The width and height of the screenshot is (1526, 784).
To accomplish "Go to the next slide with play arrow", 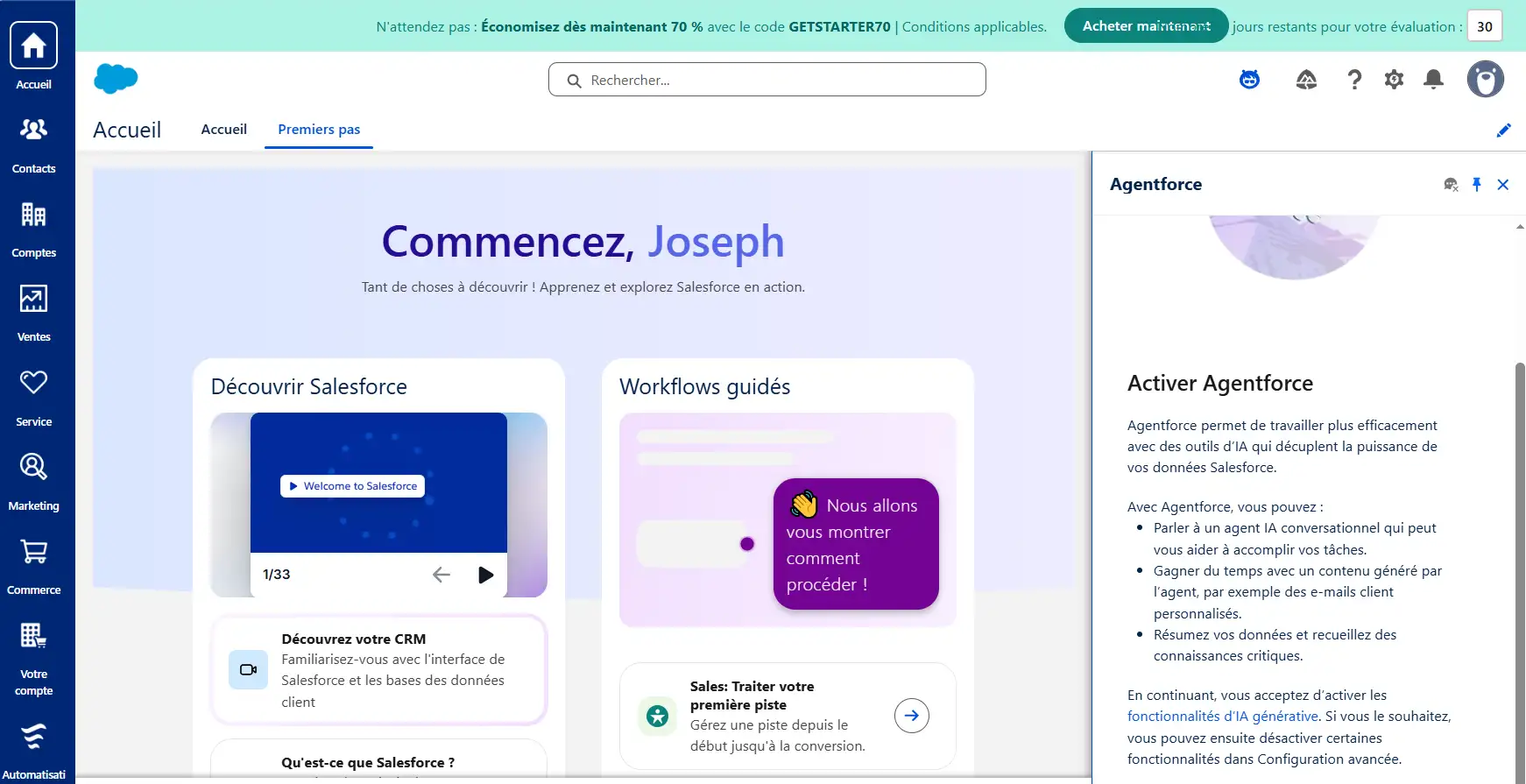I will [485, 575].
